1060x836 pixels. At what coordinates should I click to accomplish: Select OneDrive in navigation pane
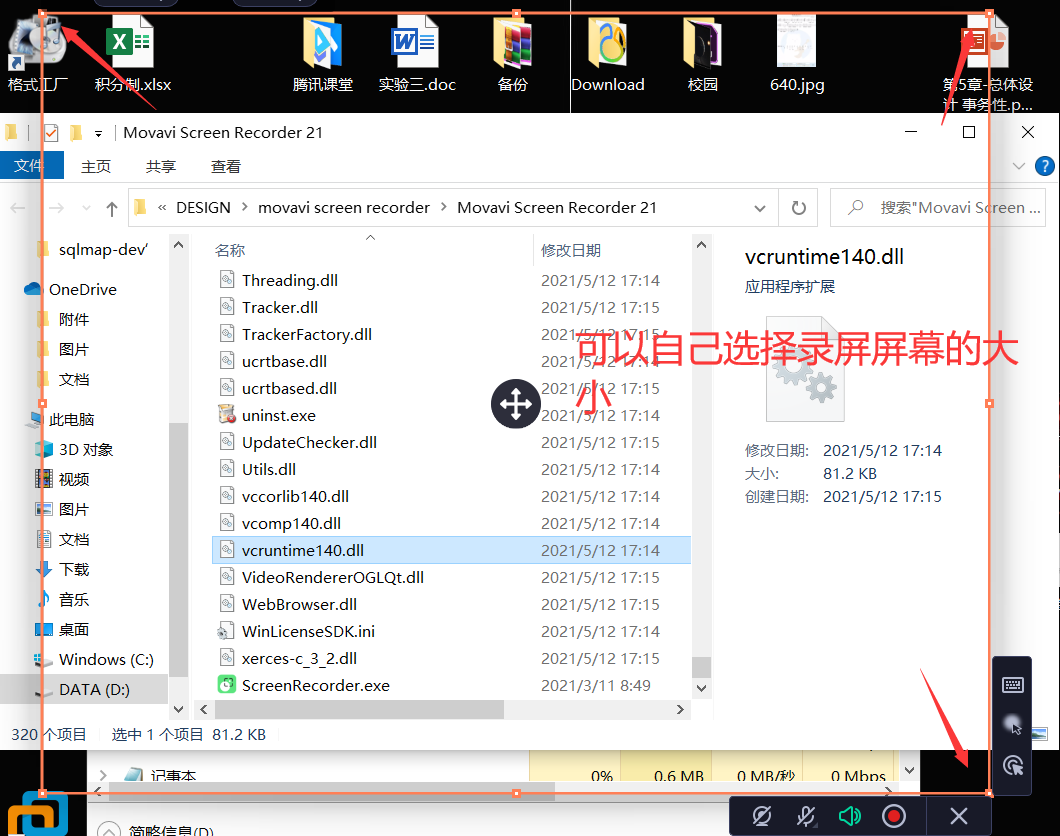click(x=82, y=289)
